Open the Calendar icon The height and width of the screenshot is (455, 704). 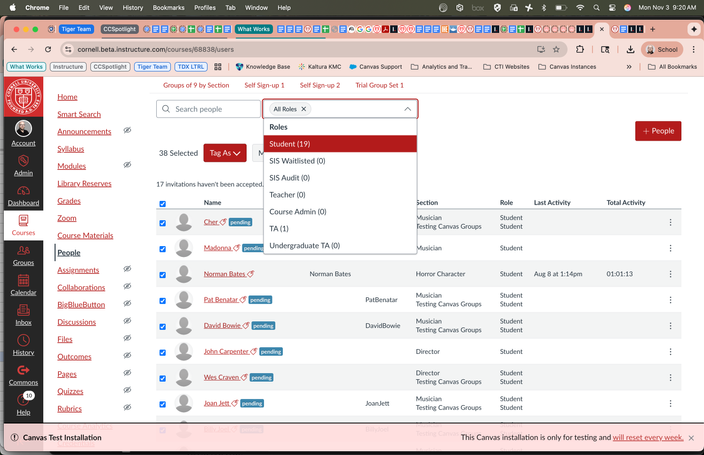click(23, 280)
